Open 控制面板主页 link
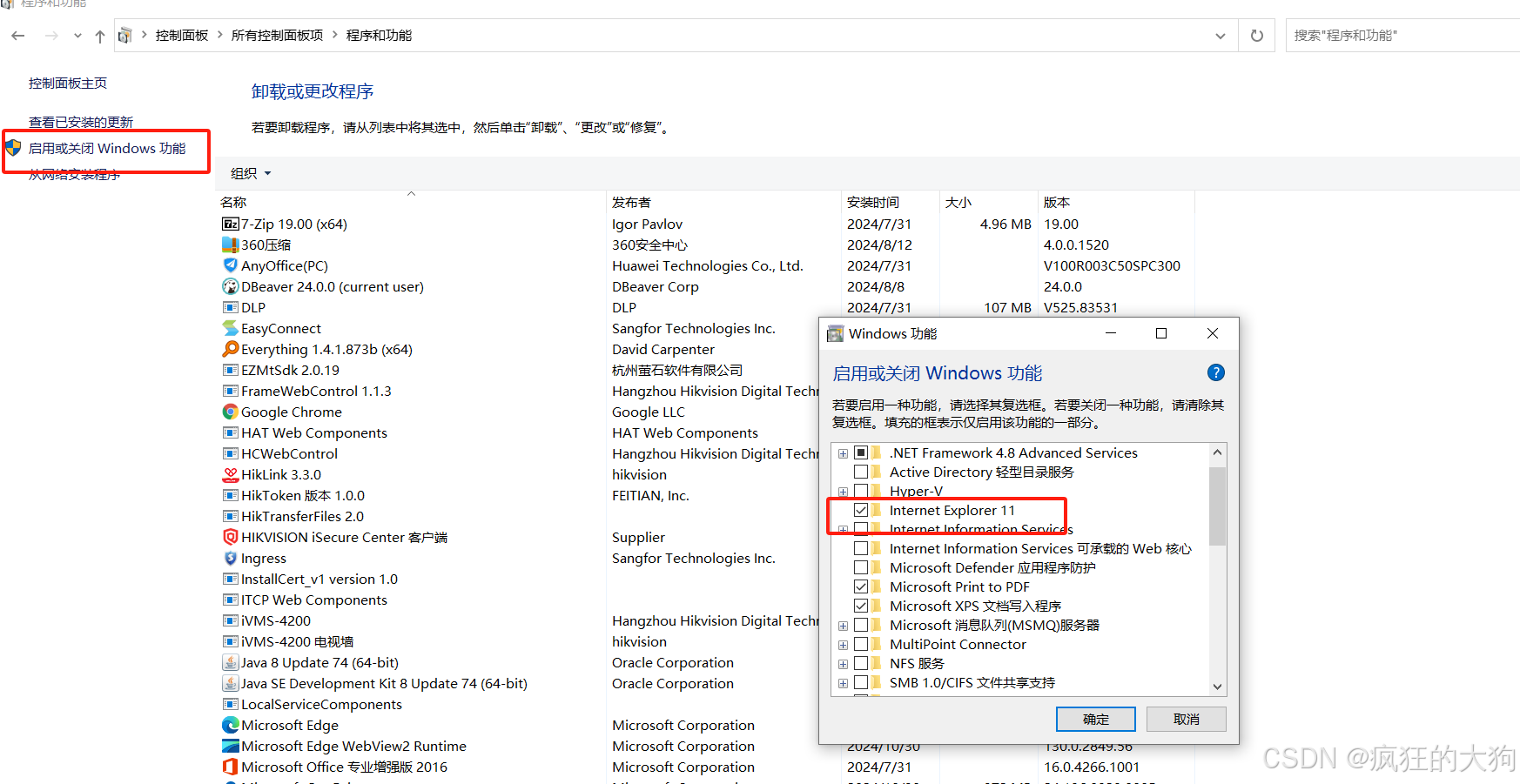Viewport: 1520px width, 784px height. 68,84
